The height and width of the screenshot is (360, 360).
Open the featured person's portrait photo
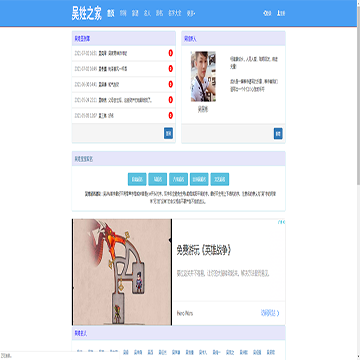coord(203,76)
